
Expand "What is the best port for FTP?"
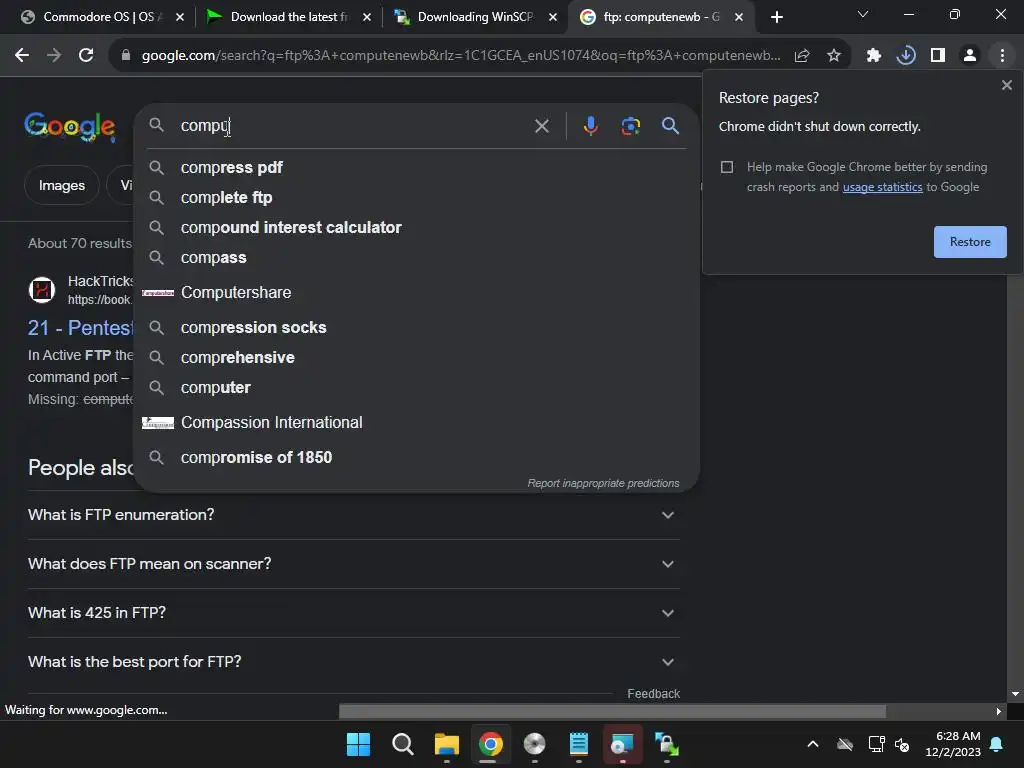pyautogui.click(x=353, y=662)
